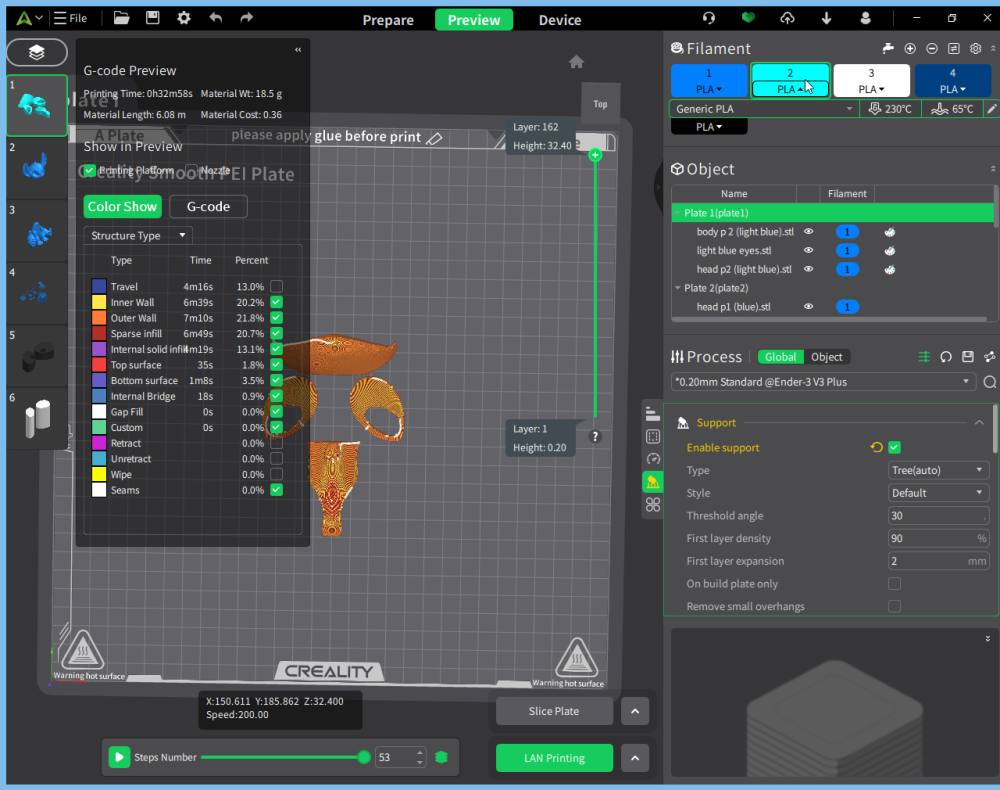
Task: Switch to the Device tab
Action: point(559,20)
